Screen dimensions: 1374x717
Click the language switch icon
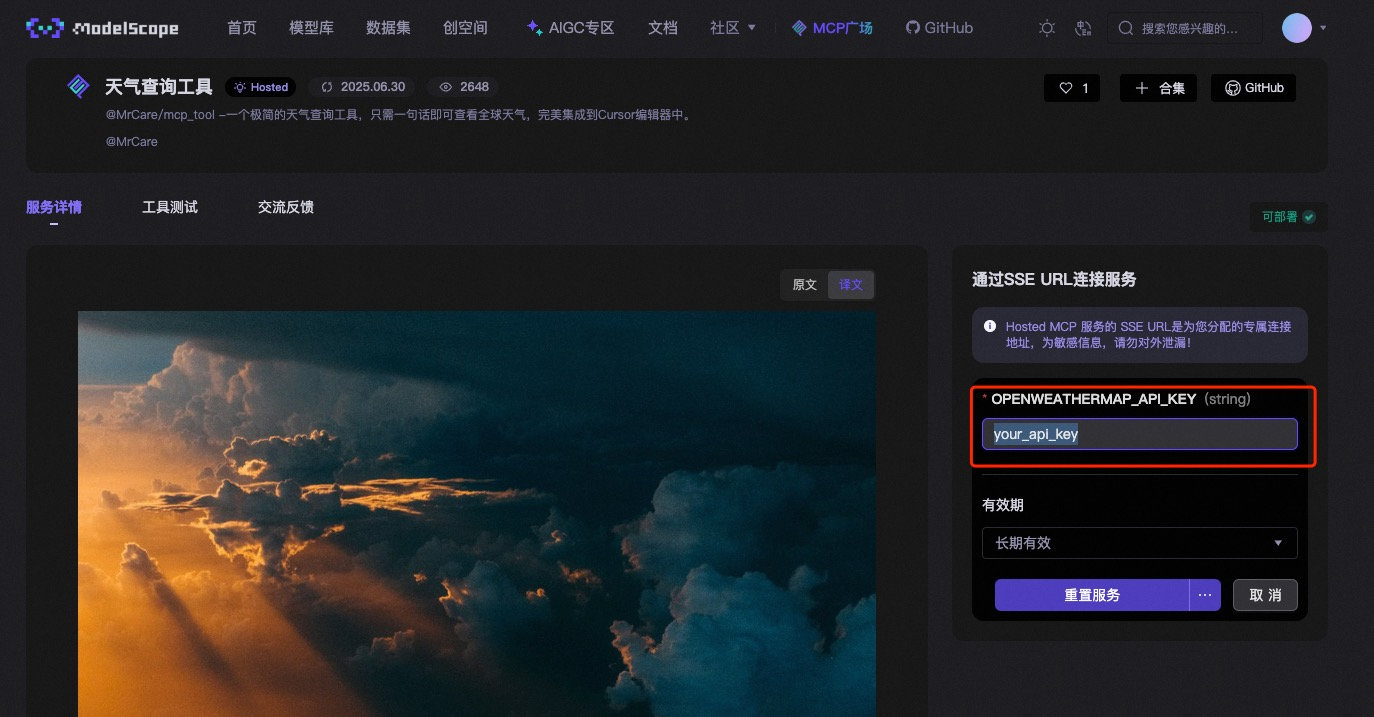point(1082,28)
